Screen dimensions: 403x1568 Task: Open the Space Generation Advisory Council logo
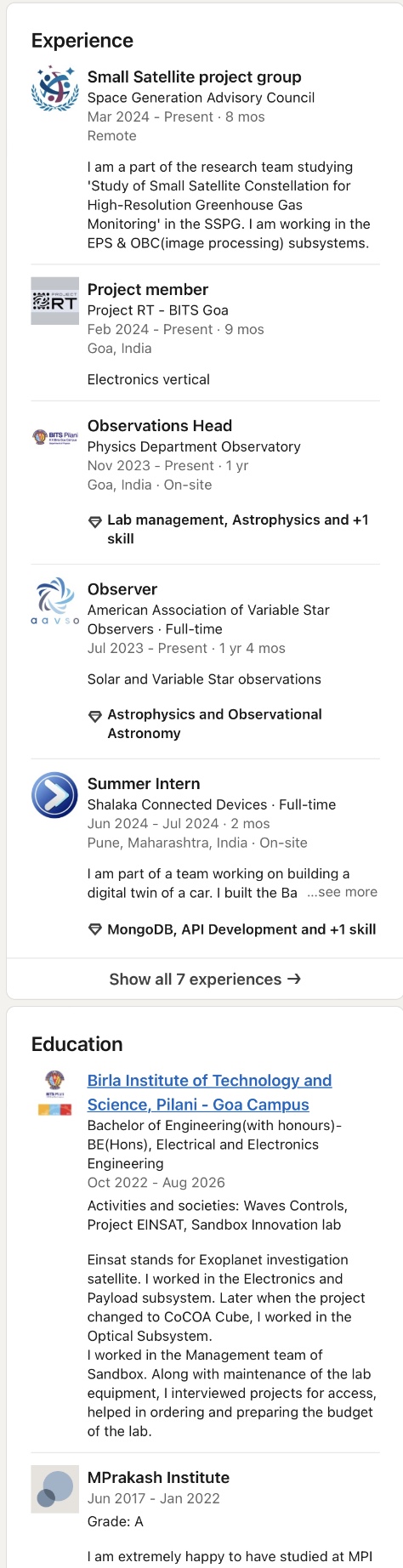click(x=54, y=88)
